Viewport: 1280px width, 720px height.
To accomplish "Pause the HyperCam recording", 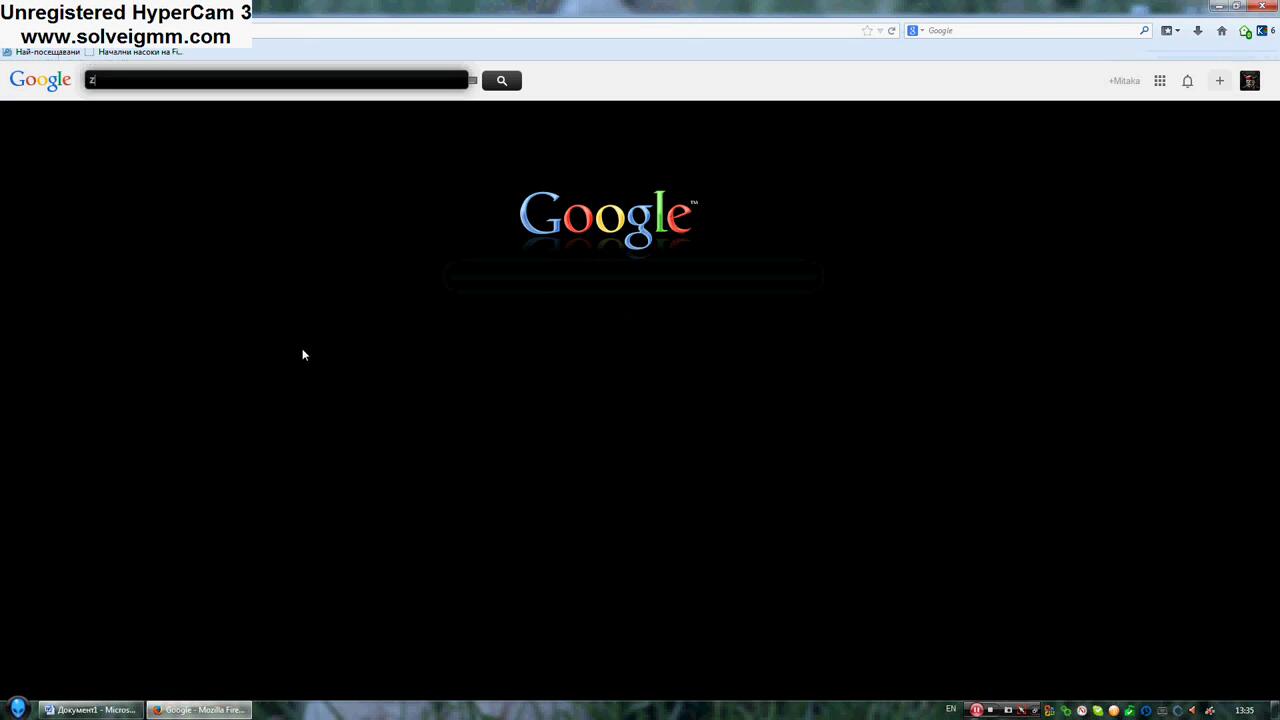I will click(x=976, y=710).
